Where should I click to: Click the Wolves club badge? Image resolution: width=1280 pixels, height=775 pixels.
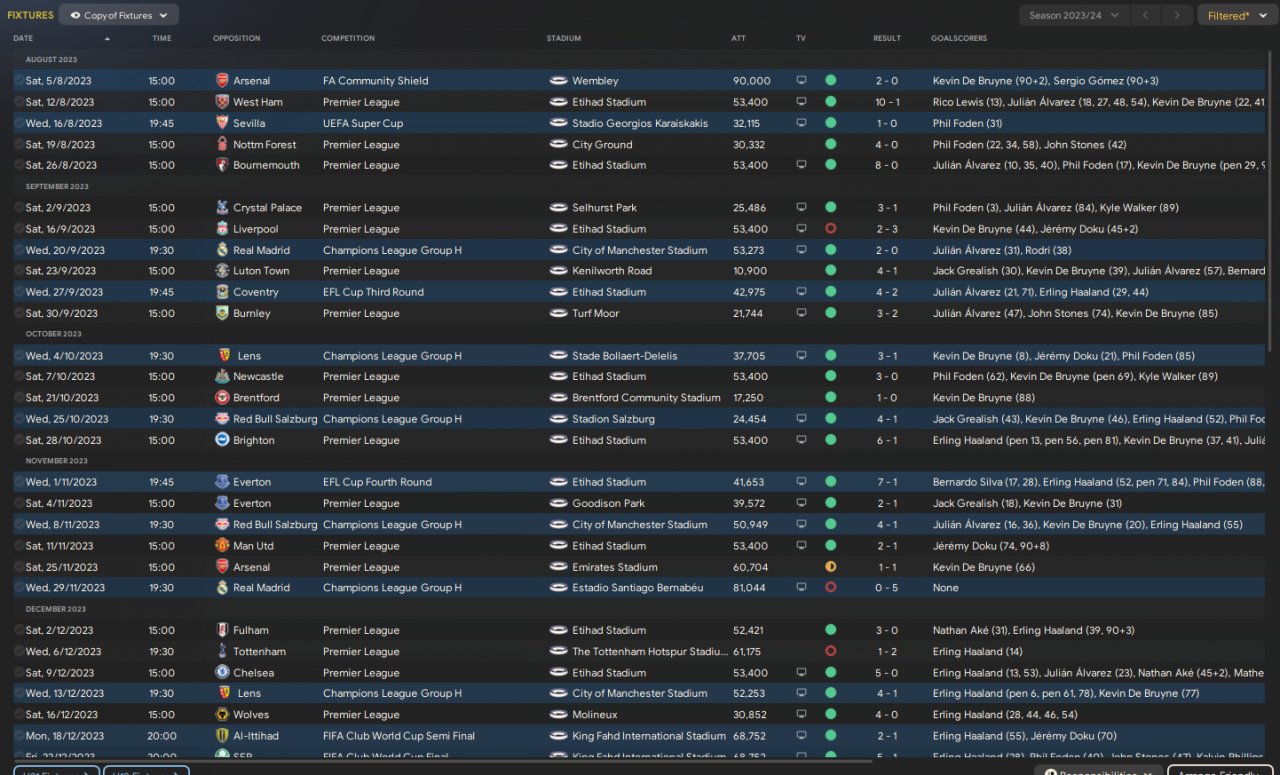[x=222, y=715]
